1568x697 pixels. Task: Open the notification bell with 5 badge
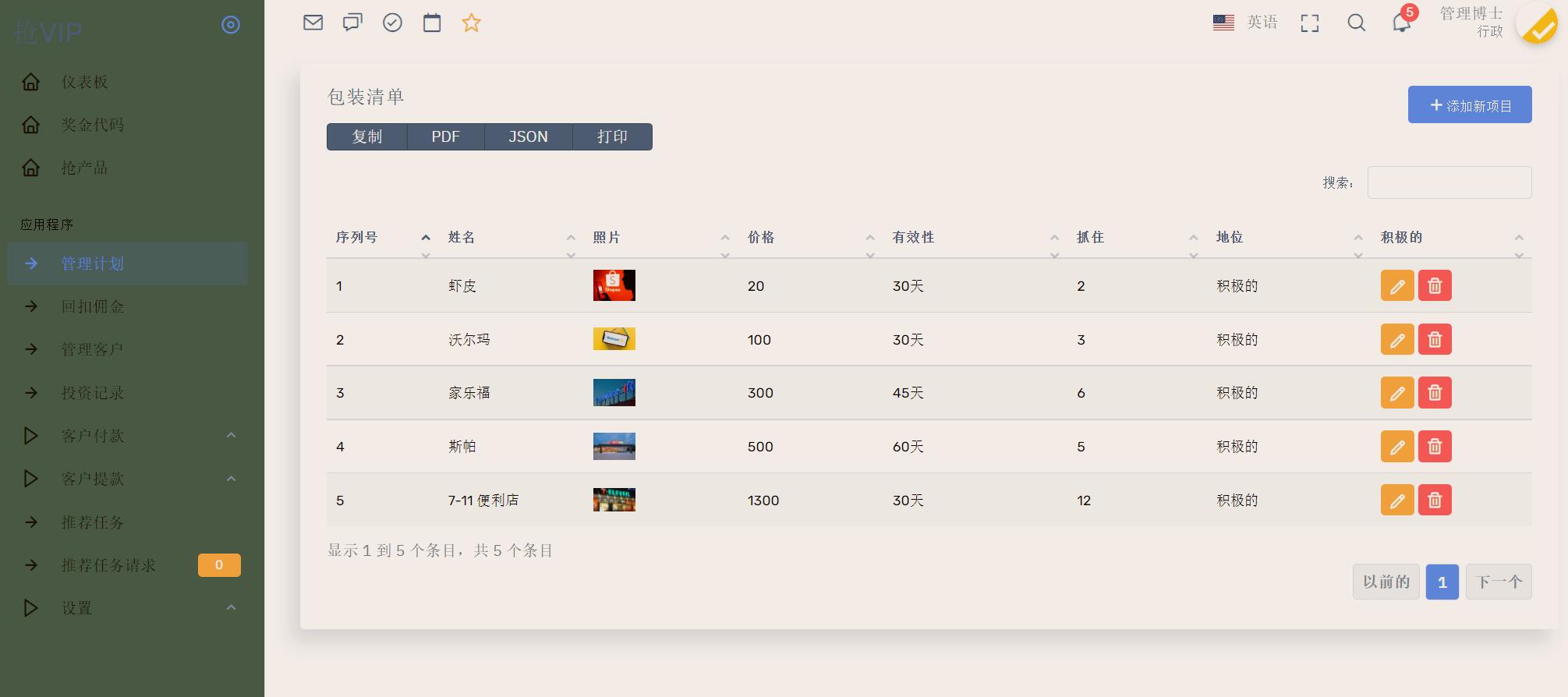[1401, 23]
